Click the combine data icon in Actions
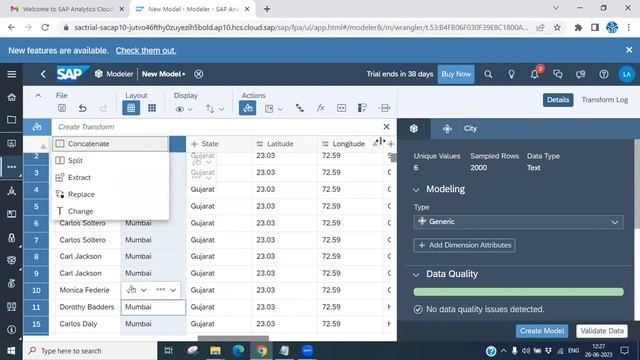Image resolution: width=640 pixels, height=360 pixels. [384, 108]
